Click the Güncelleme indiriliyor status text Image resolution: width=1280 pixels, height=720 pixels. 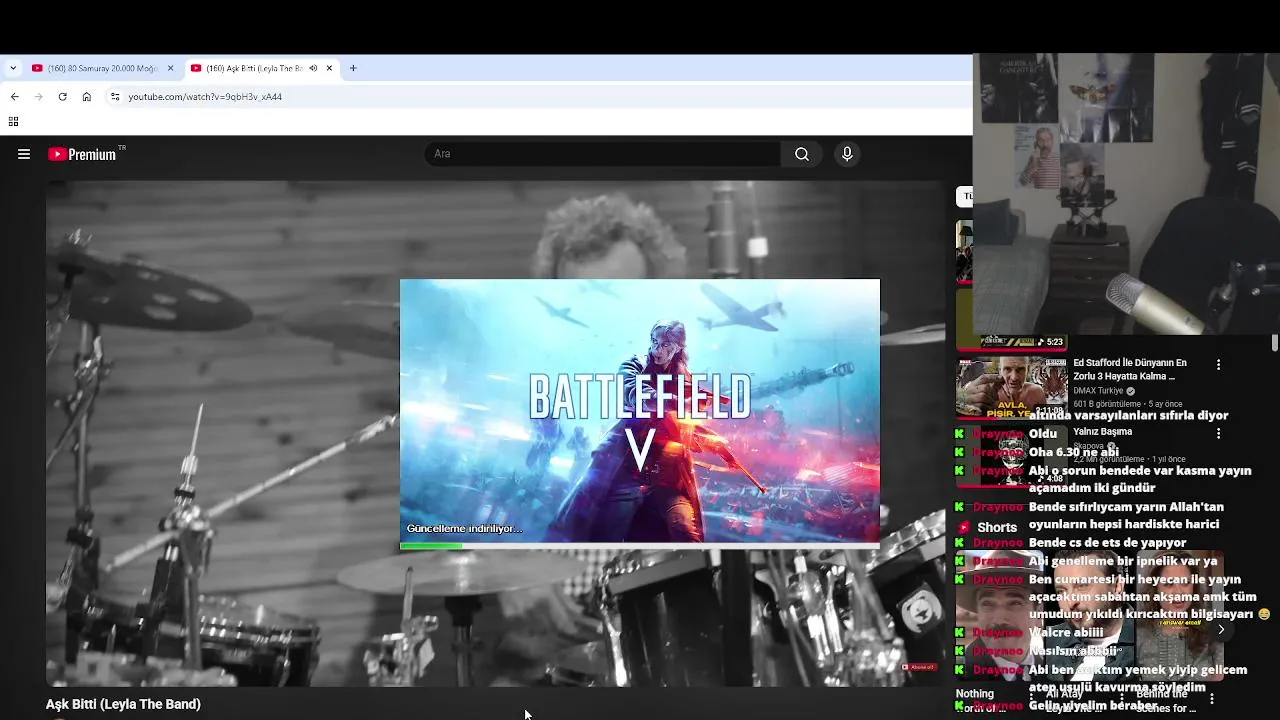(464, 528)
